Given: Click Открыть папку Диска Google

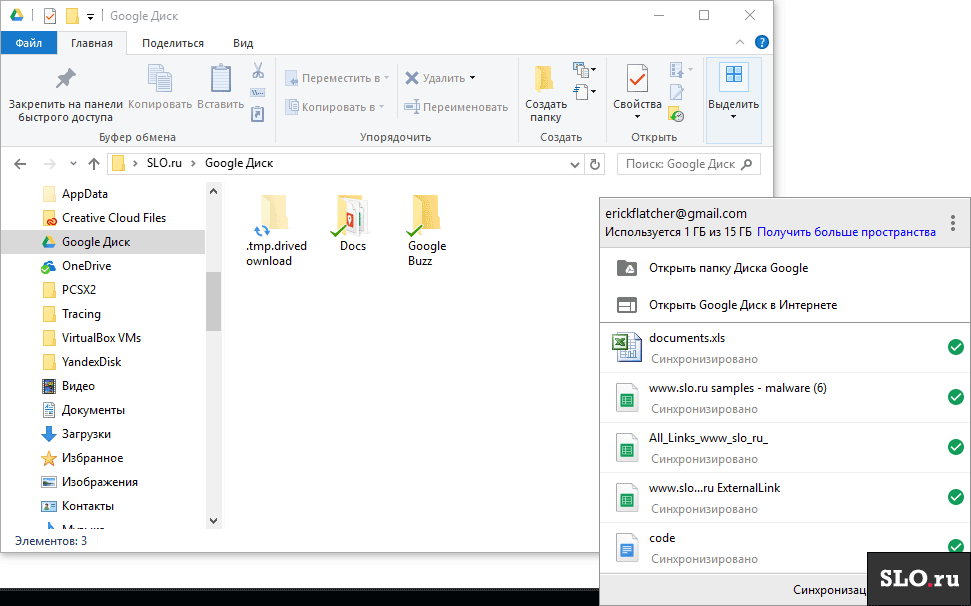Looking at the screenshot, I should tap(785, 268).
